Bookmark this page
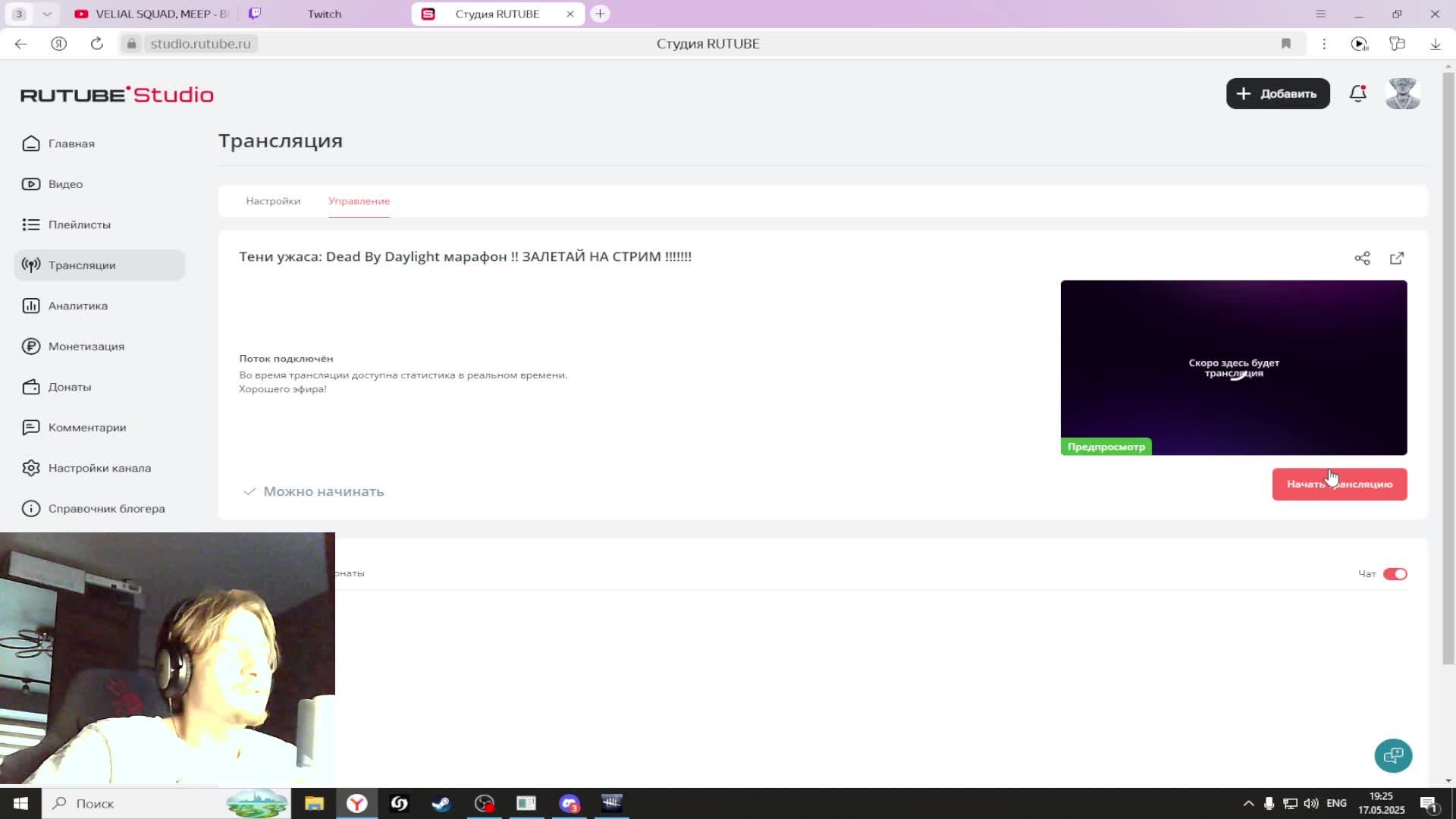 pos(1286,44)
